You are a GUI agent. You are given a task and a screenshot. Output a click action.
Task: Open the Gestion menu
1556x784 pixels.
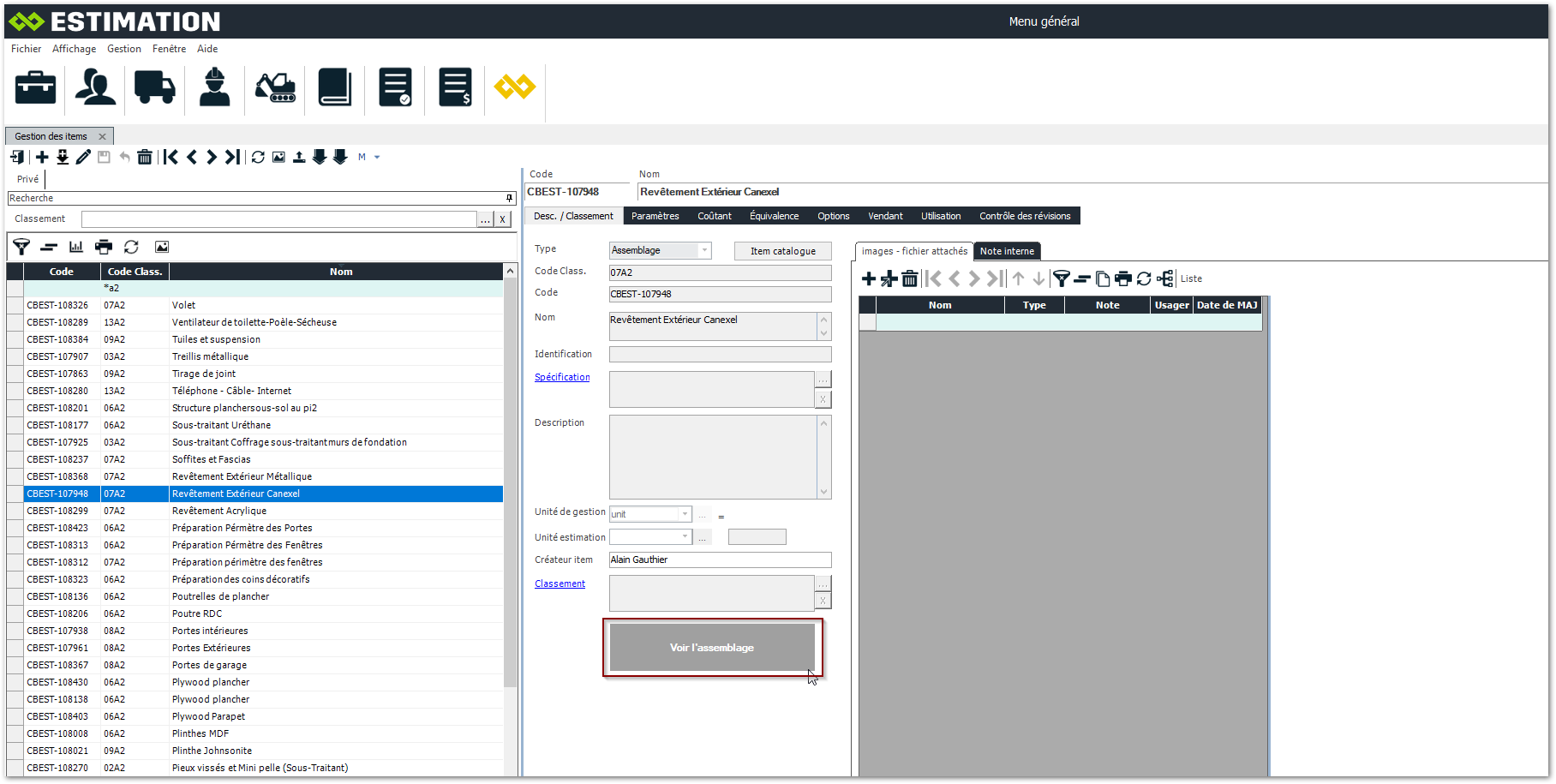tap(124, 49)
